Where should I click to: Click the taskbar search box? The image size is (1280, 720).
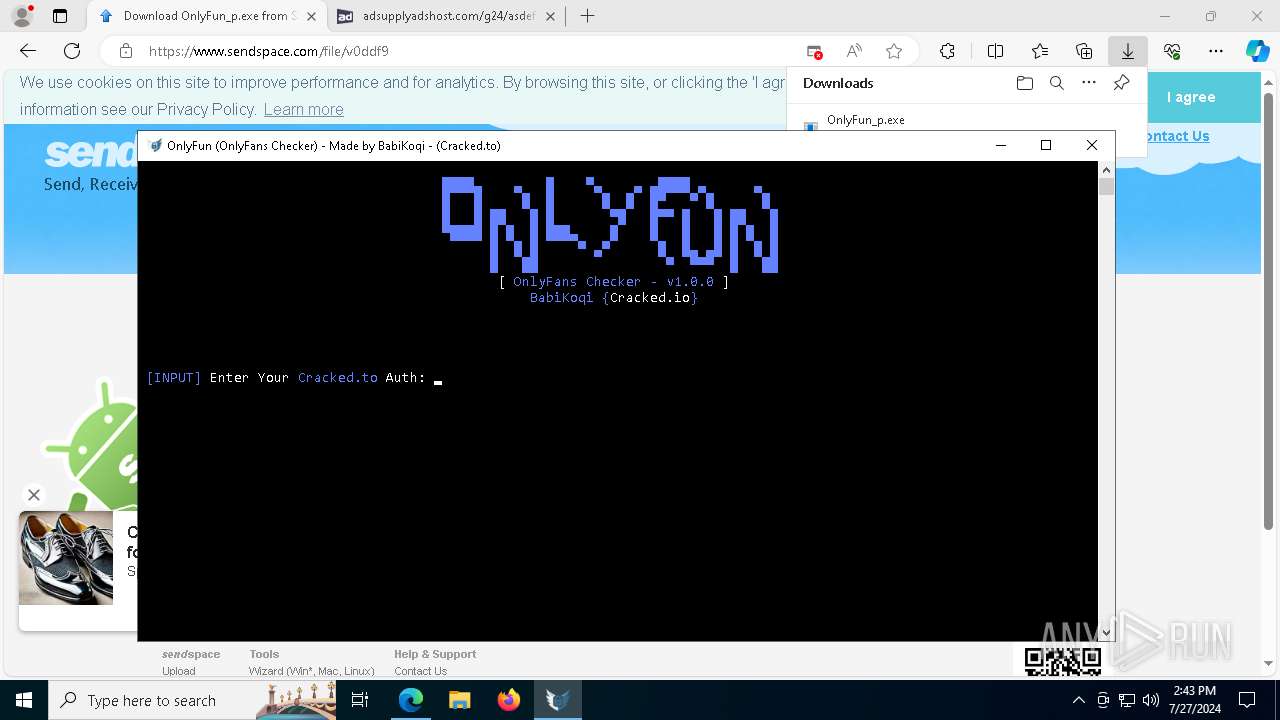tap(192, 700)
